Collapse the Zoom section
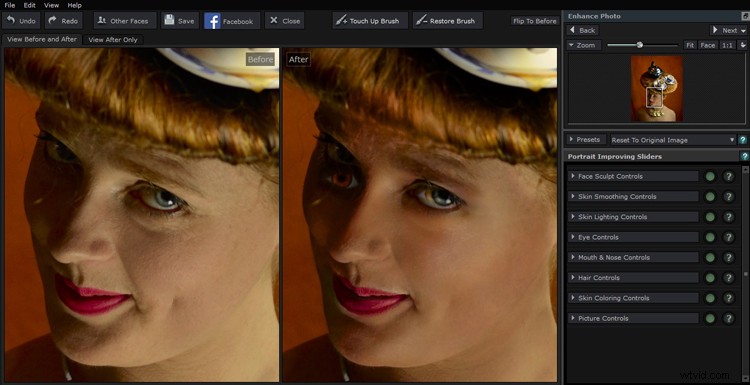750x385 pixels. point(584,45)
